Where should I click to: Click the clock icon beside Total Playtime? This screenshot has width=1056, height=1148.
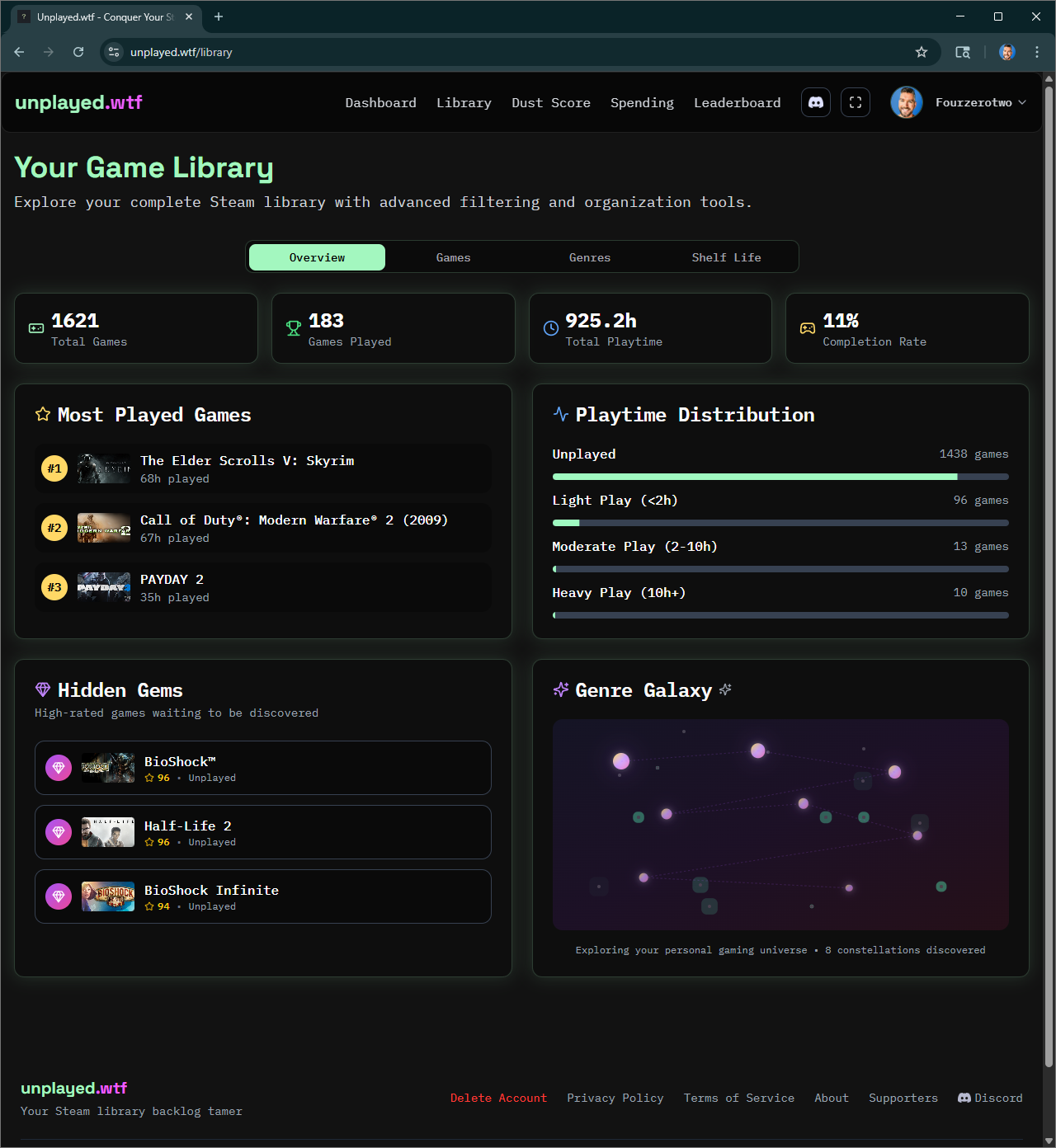551,328
